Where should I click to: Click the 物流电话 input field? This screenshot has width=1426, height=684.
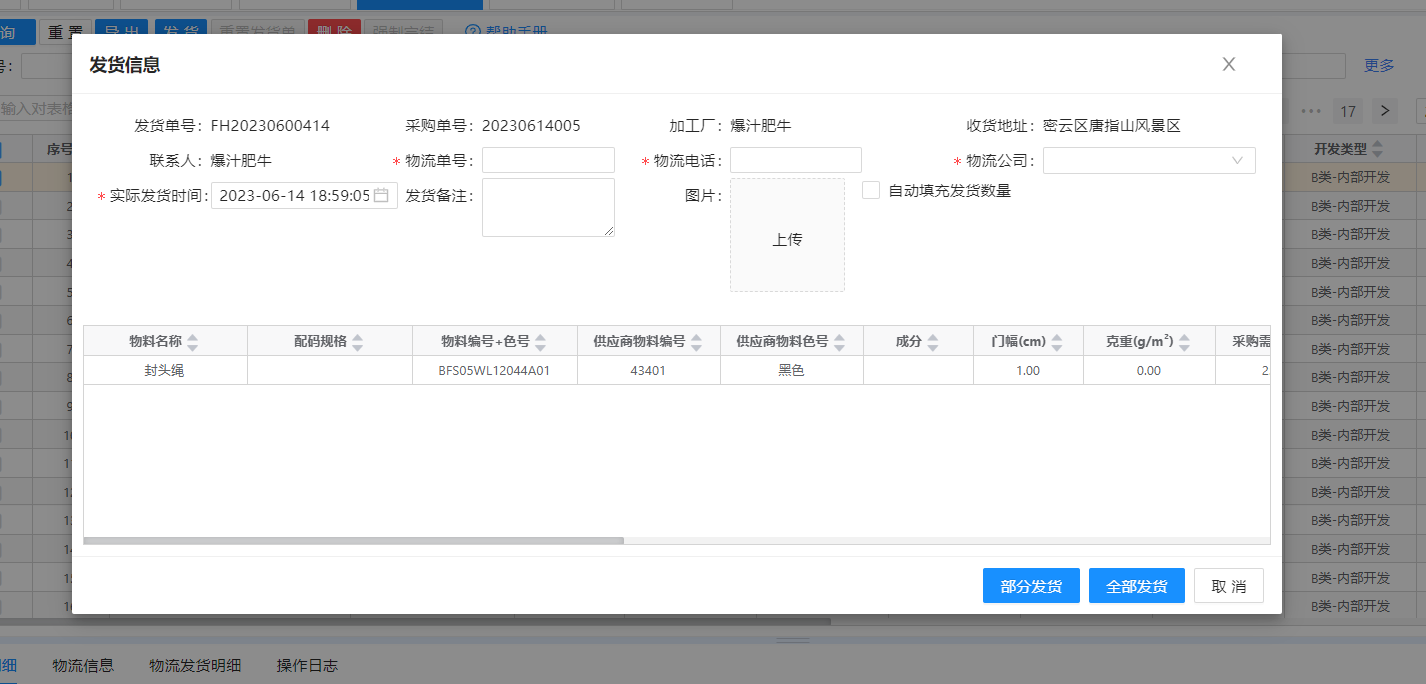coord(795,161)
